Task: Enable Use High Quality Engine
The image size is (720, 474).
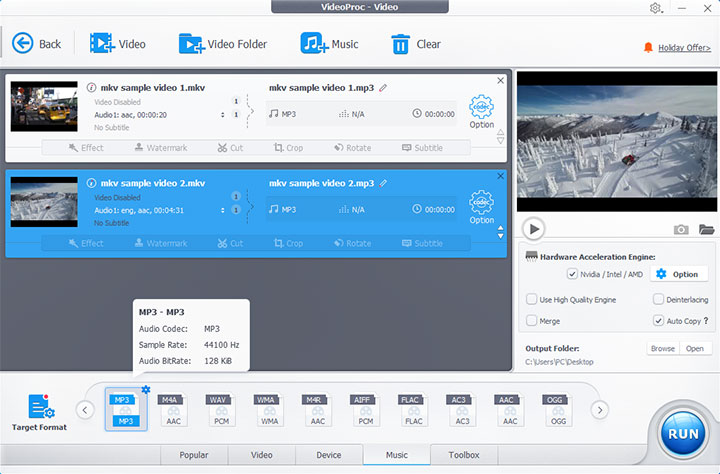Action: (532, 299)
